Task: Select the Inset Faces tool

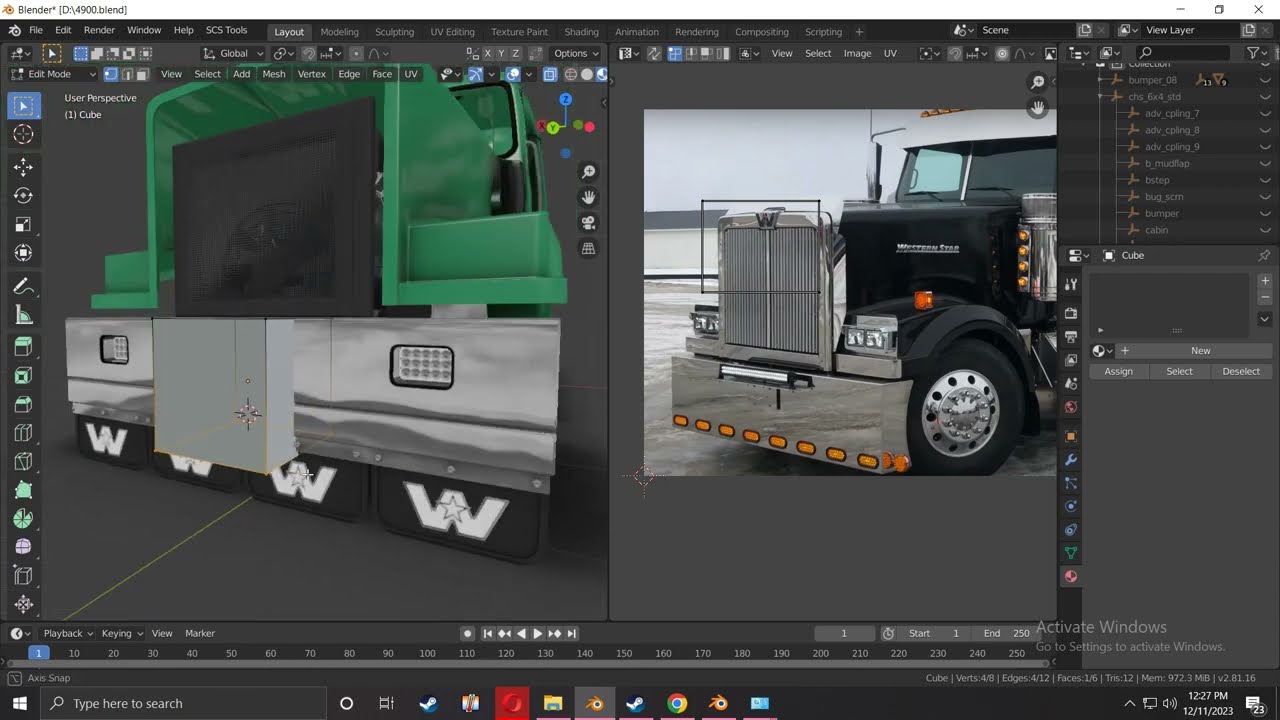Action: click(x=24, y=376)
